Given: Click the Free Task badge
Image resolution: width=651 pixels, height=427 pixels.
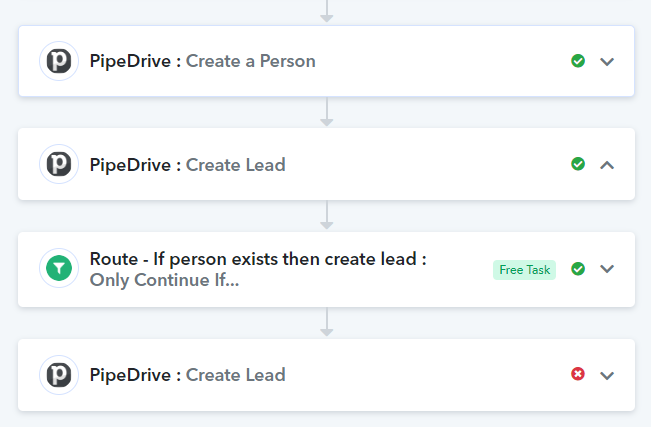Looking at the screenshot, I should (524, 270).
